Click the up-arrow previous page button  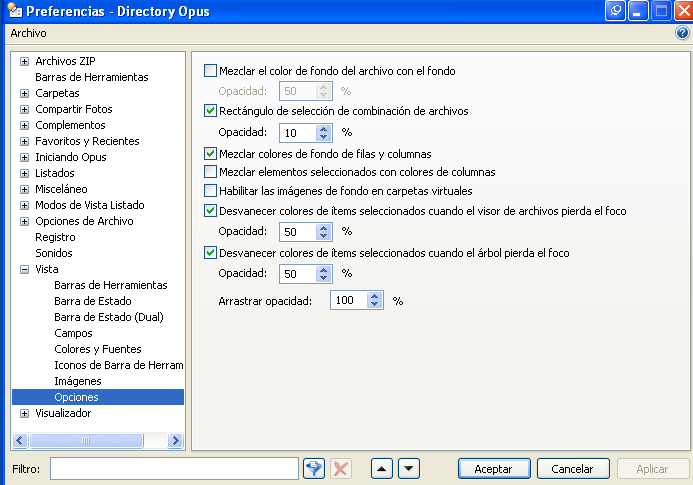(382, 469)
